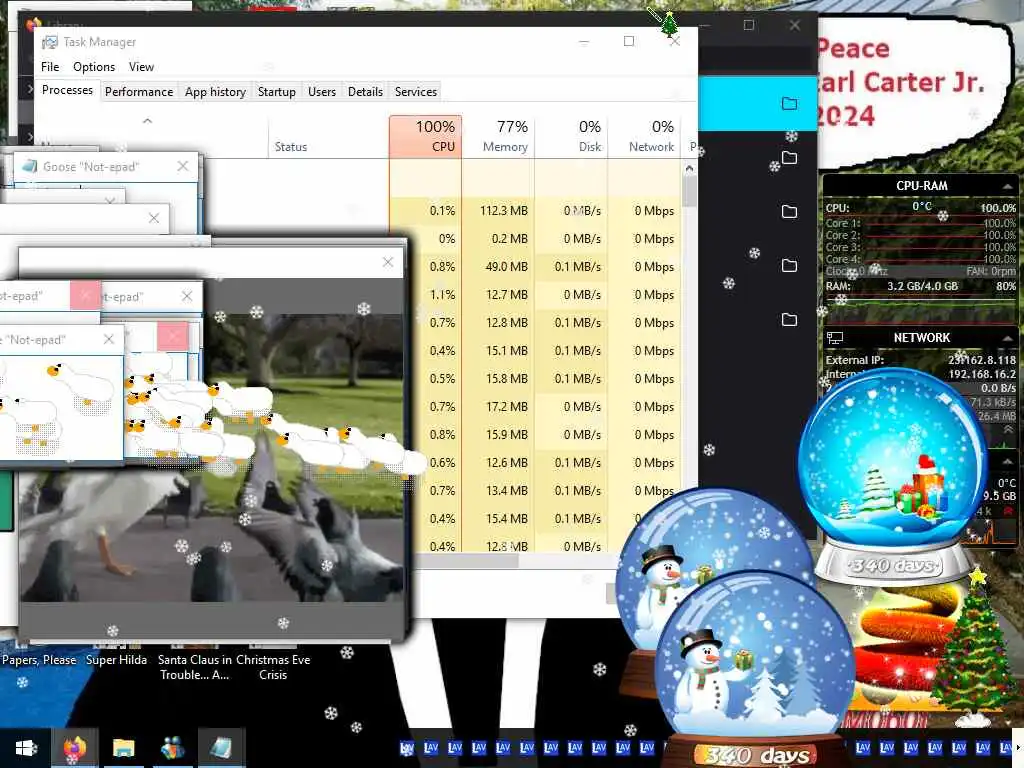The height and width of the screenshot is (768, 1024).
Task: Click the small Christmas tree above Task Manager
Action: coord(669,25)
